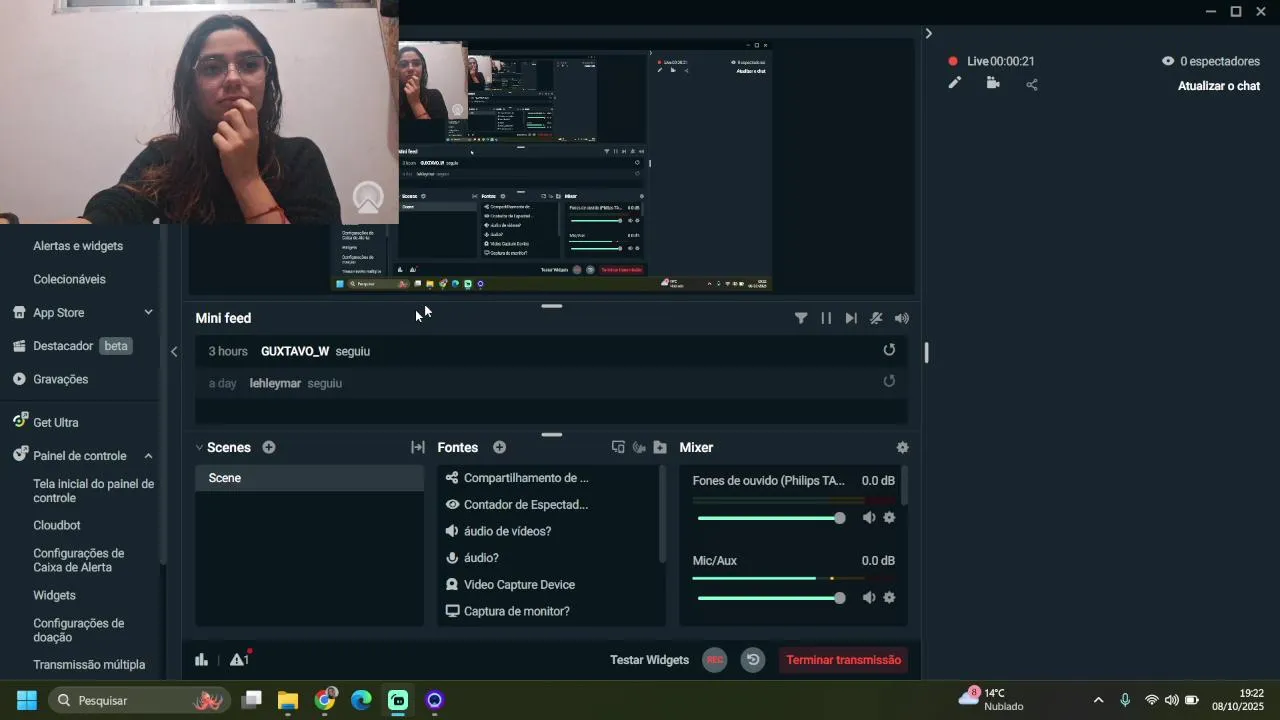Edit stream info with the pencil icon
1280x720 pixels.
954,83
